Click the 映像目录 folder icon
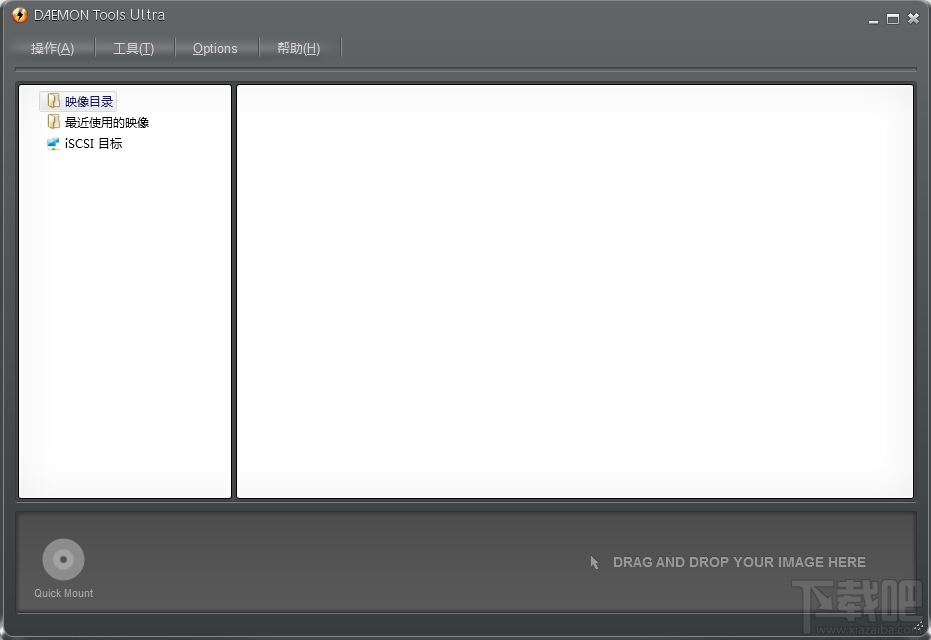The height and width of the screenshot is (640, 931). (x=53, y=101)
